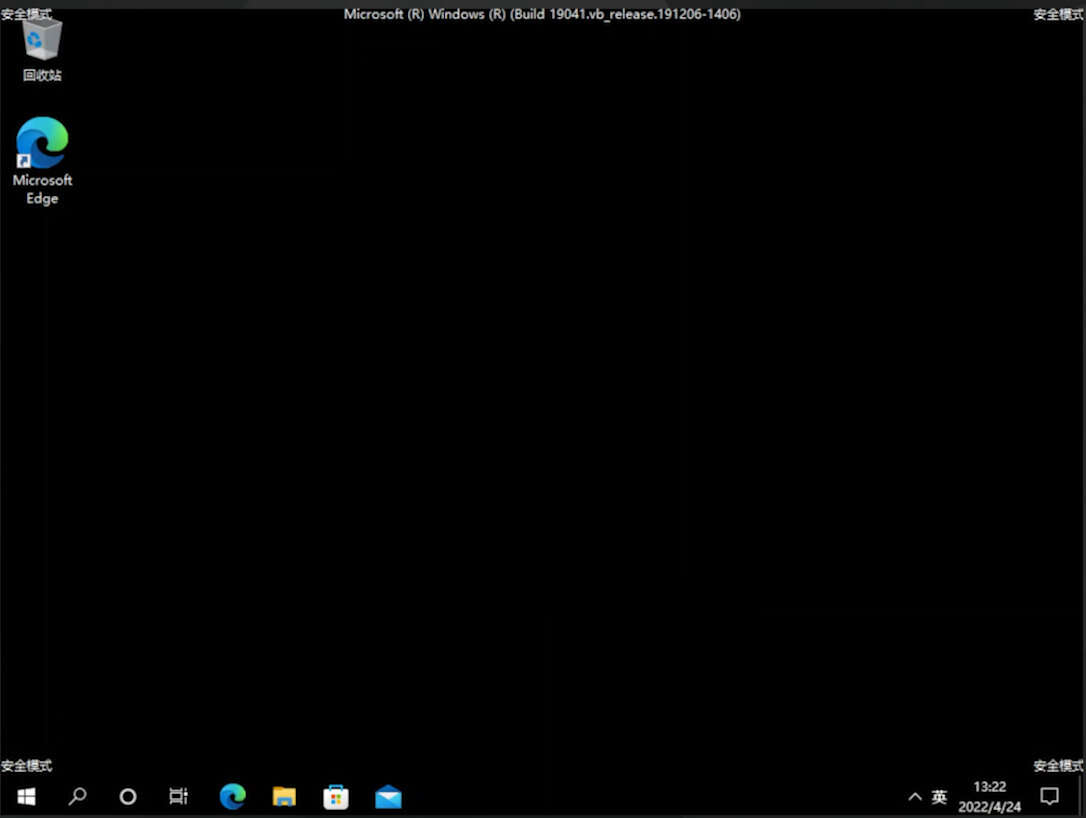Click the 2022/4/24 date in tray
Screen dimensions: 1086x818
point(990,807)
